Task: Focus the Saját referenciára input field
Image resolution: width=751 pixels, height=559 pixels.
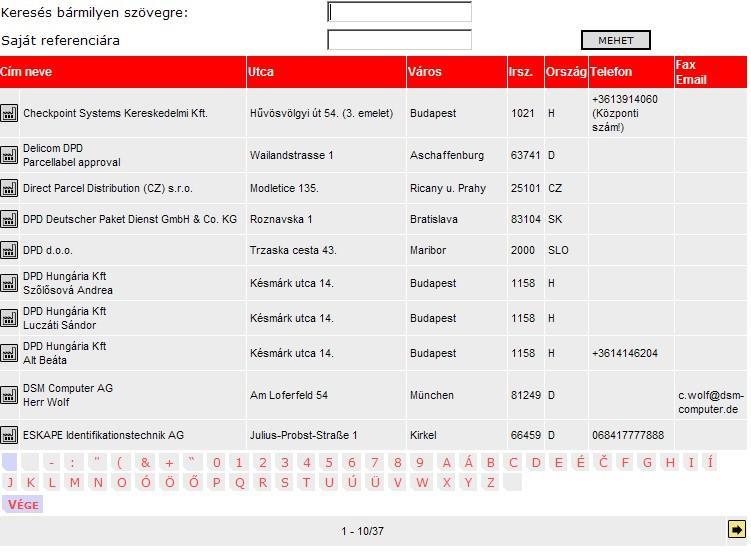Action: point(399,40)
